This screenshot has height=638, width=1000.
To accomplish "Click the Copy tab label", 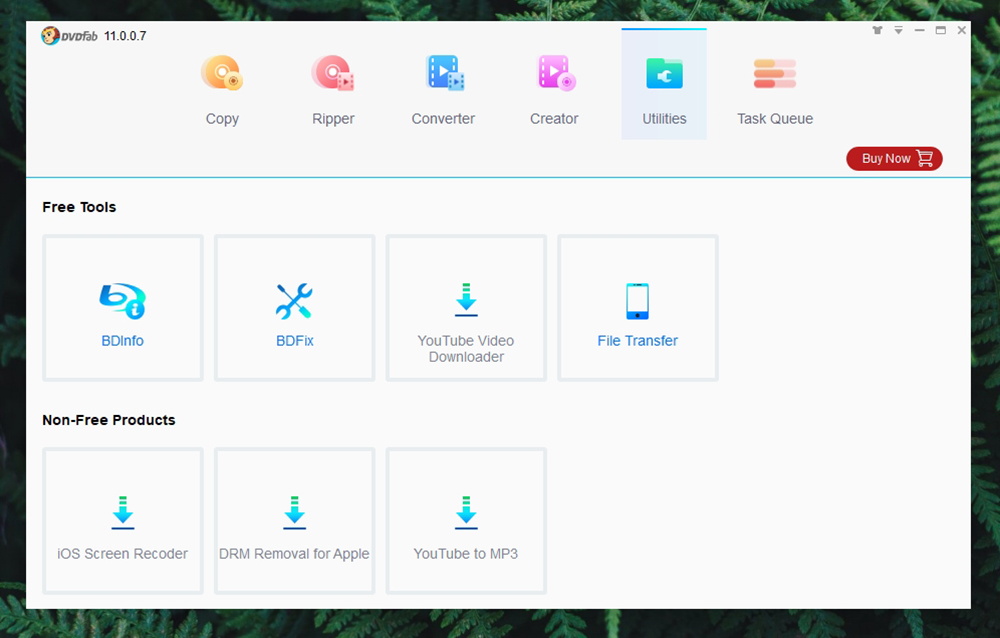I will [222, 119].
